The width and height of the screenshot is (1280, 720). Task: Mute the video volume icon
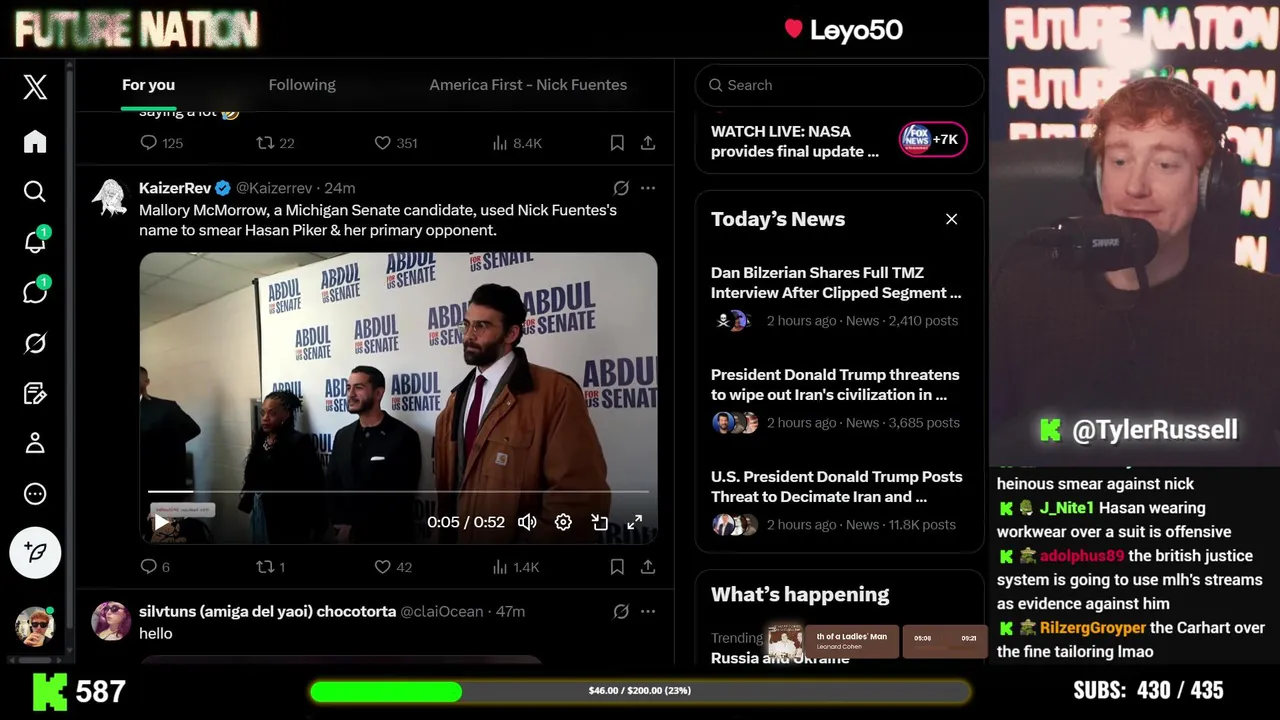[x=527, y=522]
